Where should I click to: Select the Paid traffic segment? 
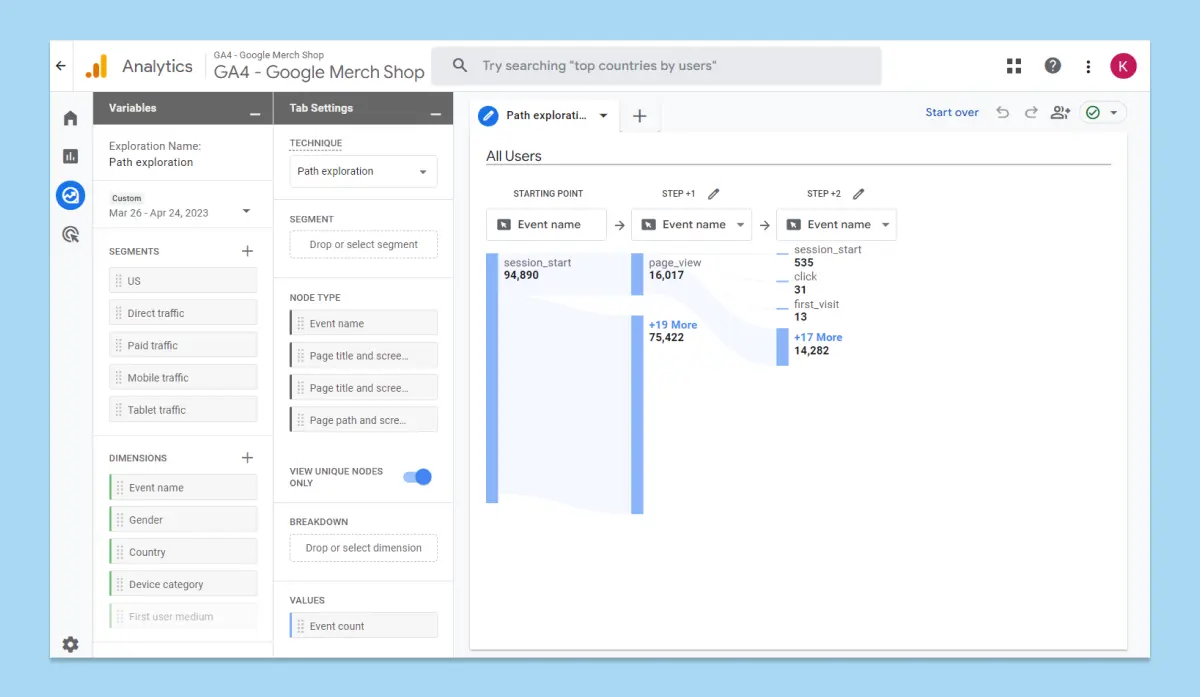[x=183, y=345]
